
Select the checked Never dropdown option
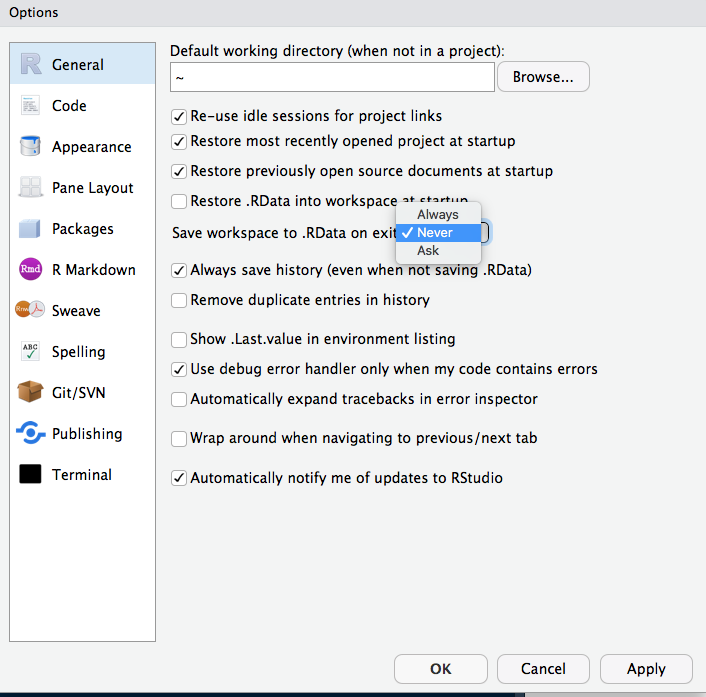point(435,233)
